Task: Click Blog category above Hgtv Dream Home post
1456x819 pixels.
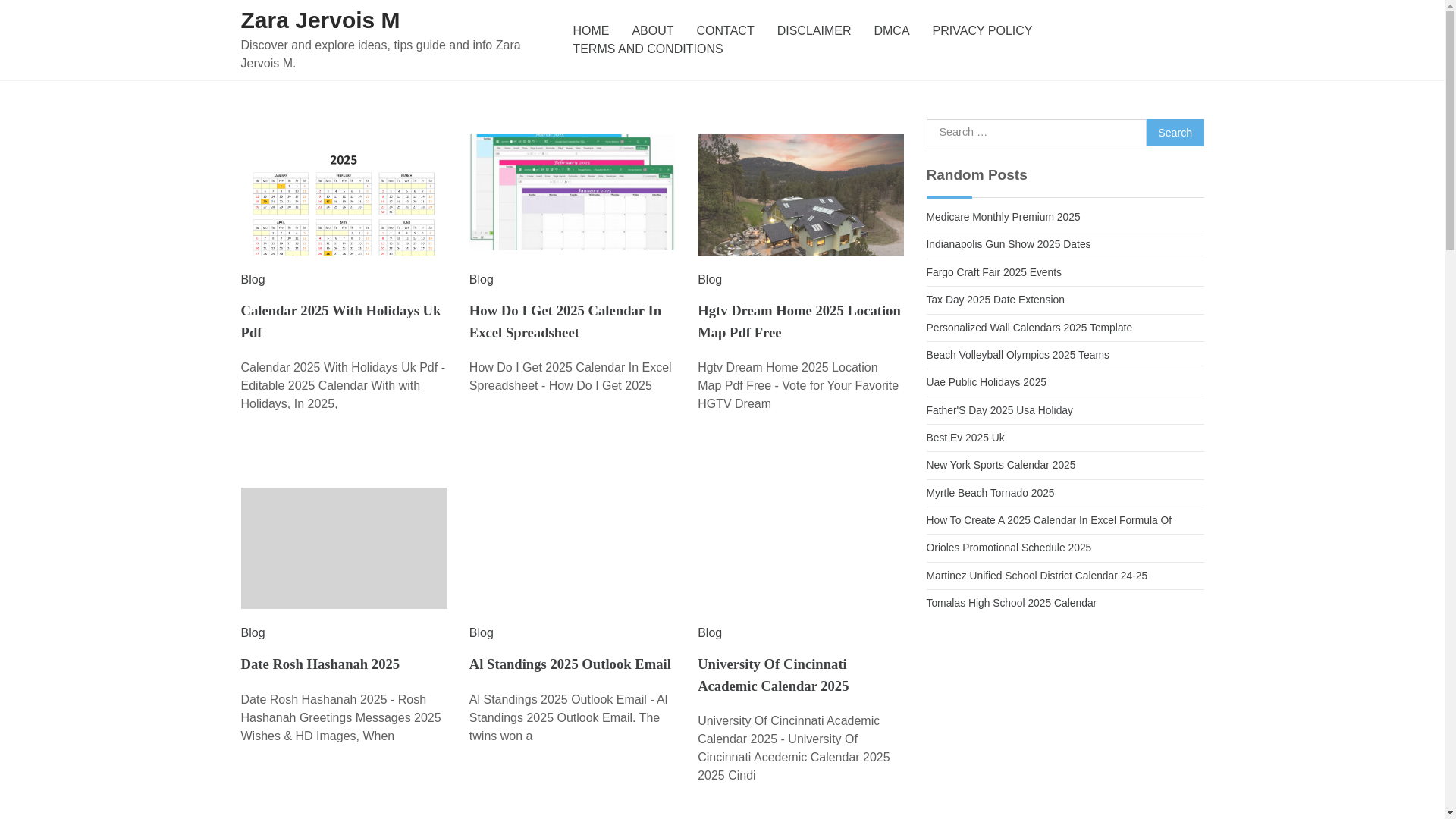Action: pos(710,280)
